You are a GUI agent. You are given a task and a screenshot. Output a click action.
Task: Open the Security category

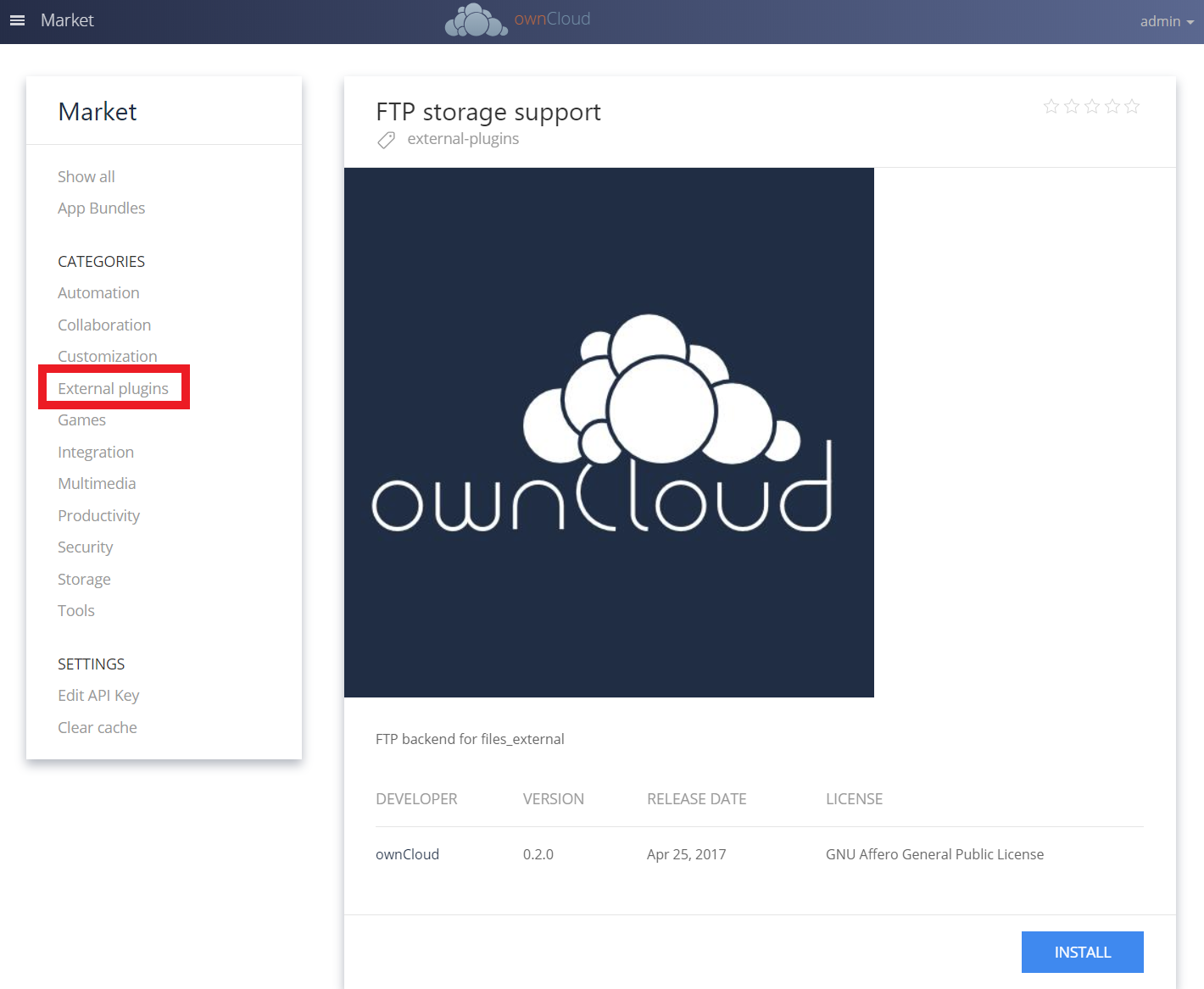85,547
